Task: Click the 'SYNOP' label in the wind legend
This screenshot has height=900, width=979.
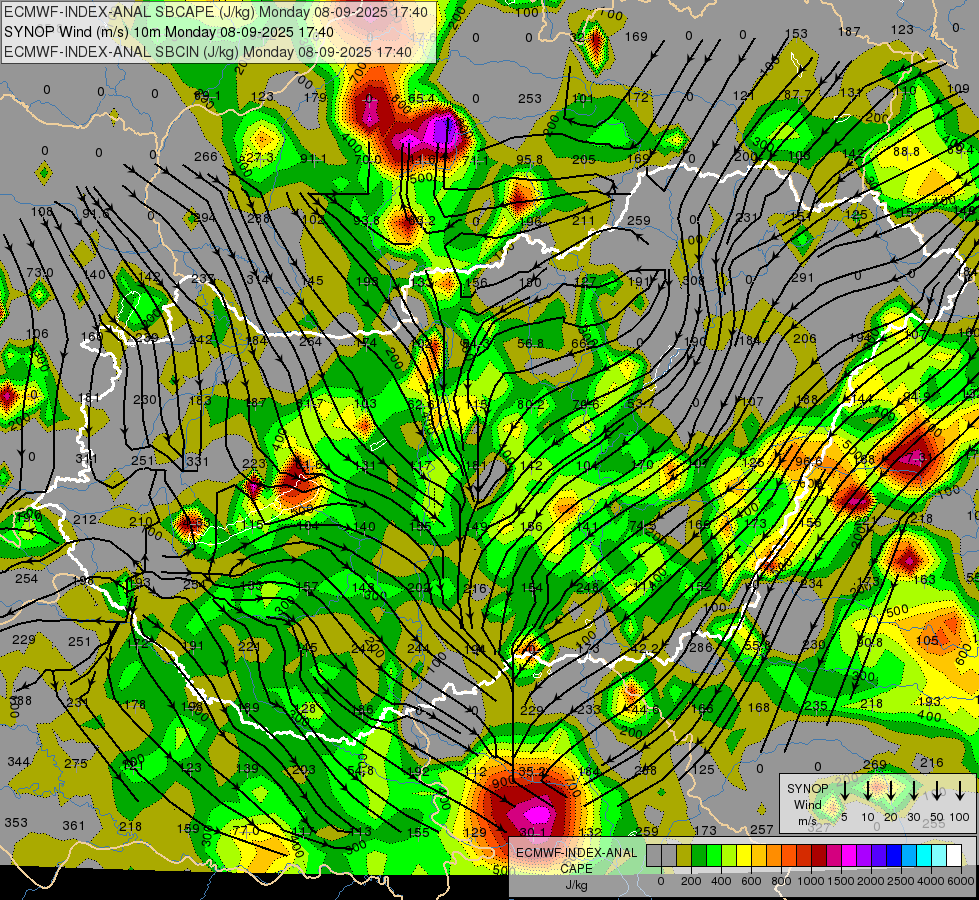Action: click(x=807, y=788)
